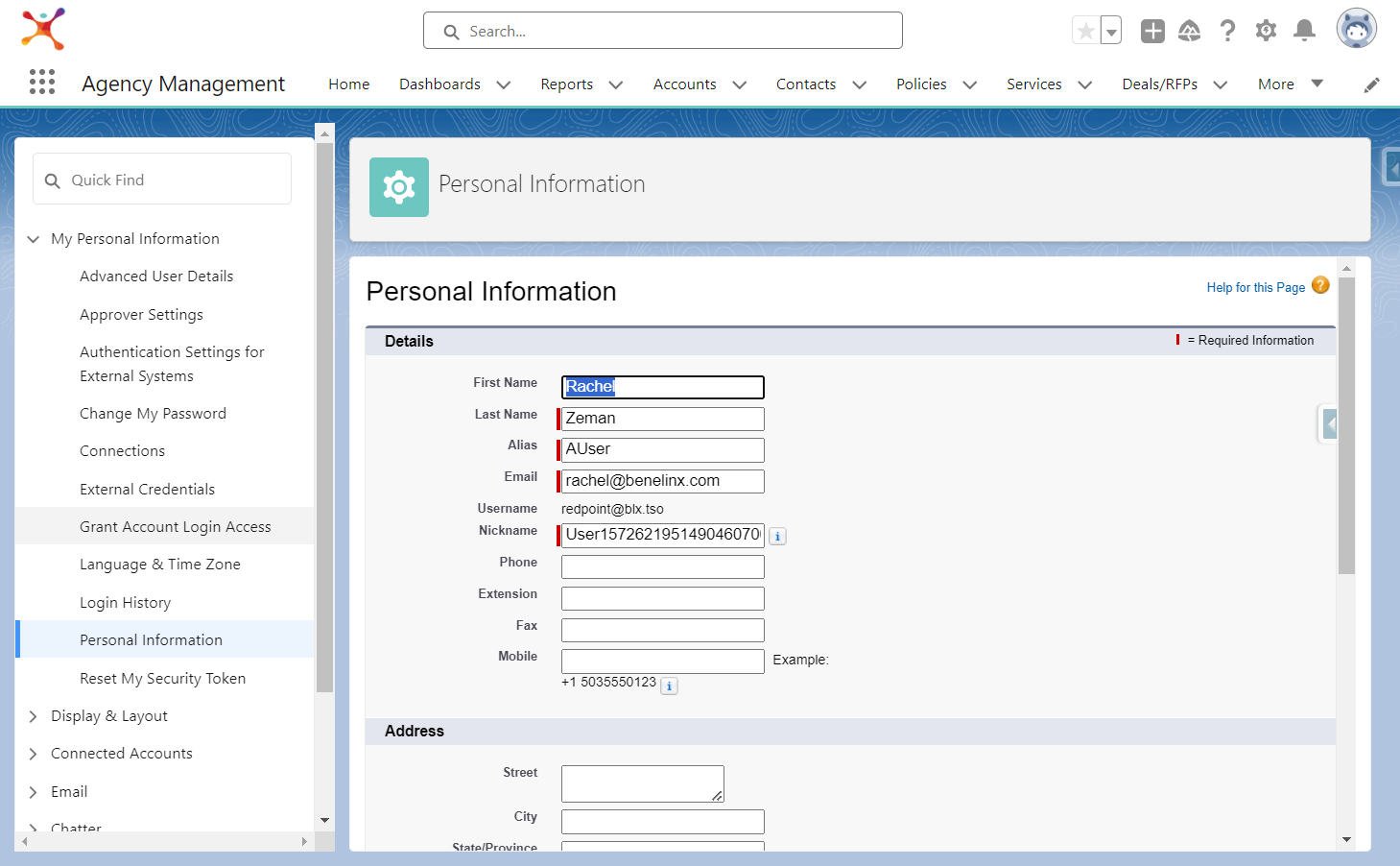Viewport: 1400px width, 866px height.
Task: Open the Deals/RFPs tab
Action: tap(1159, 84)
